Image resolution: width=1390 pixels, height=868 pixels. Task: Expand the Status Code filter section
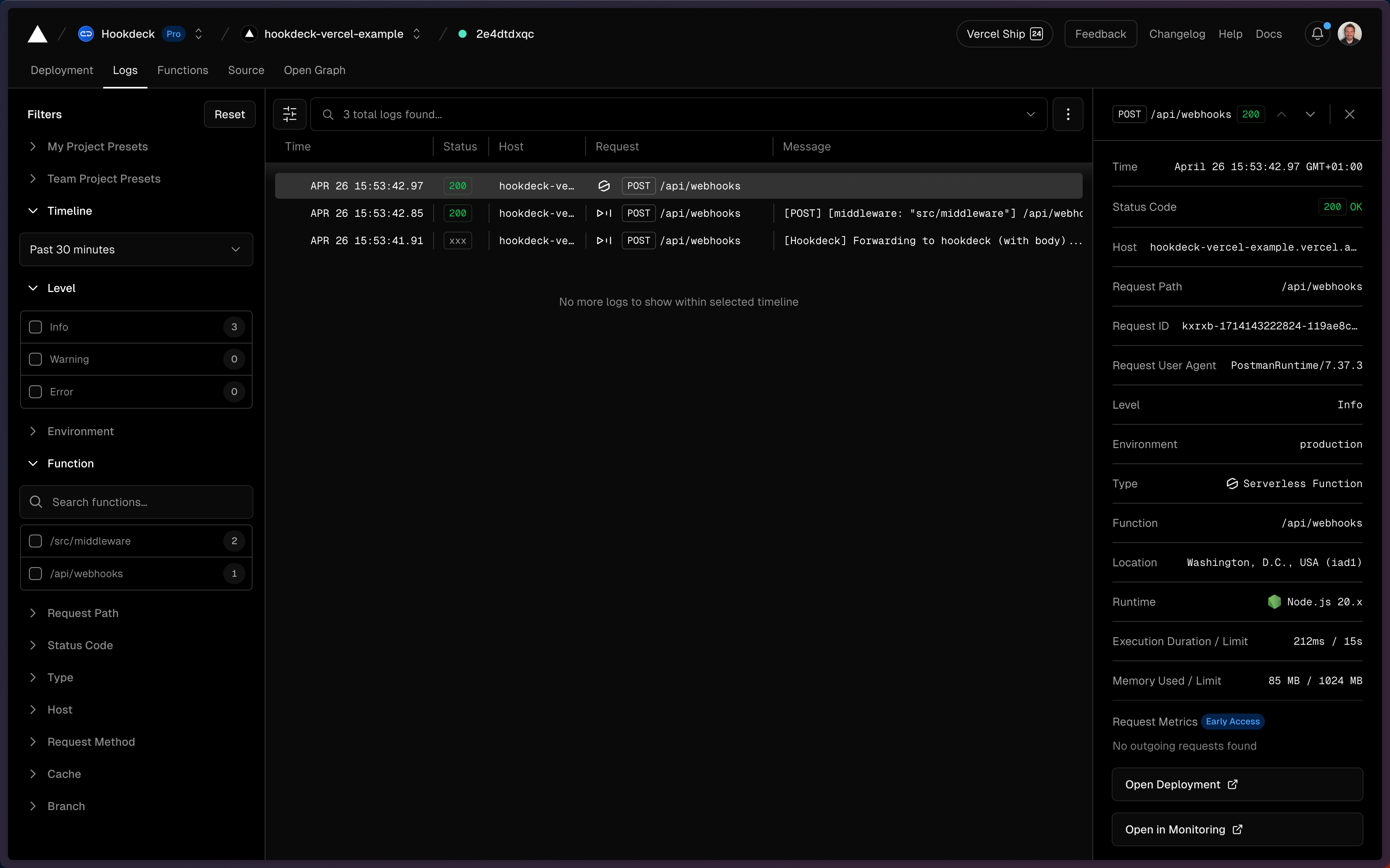[x=80, y=645]
